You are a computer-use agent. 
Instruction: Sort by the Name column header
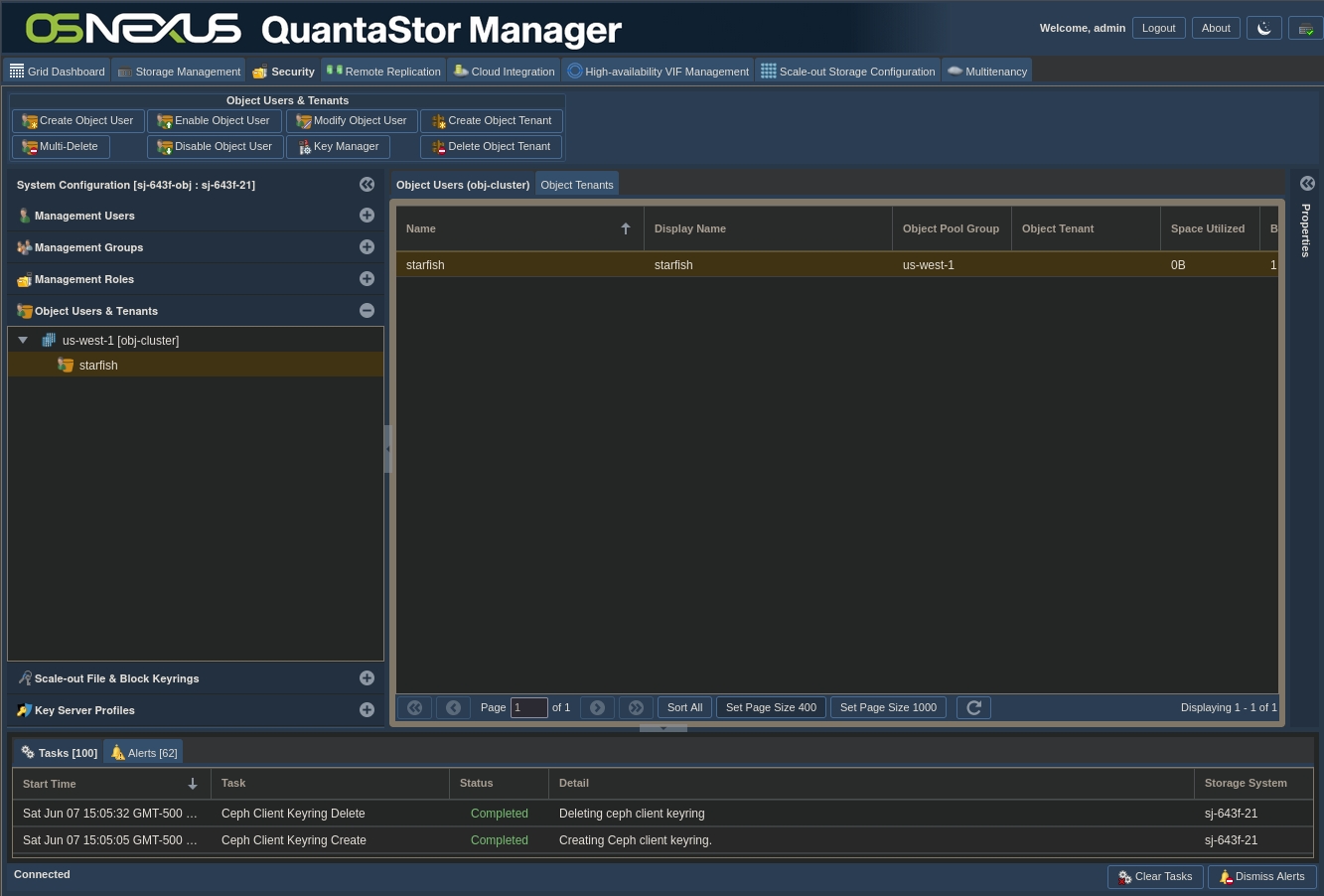tap(507, 228)
